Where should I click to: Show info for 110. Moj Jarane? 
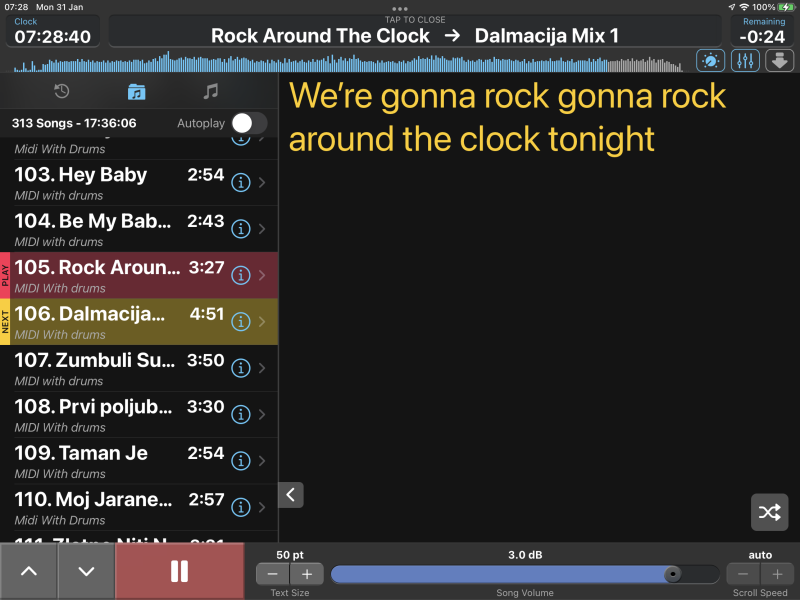pyautogui.click(x=241, y=507)
